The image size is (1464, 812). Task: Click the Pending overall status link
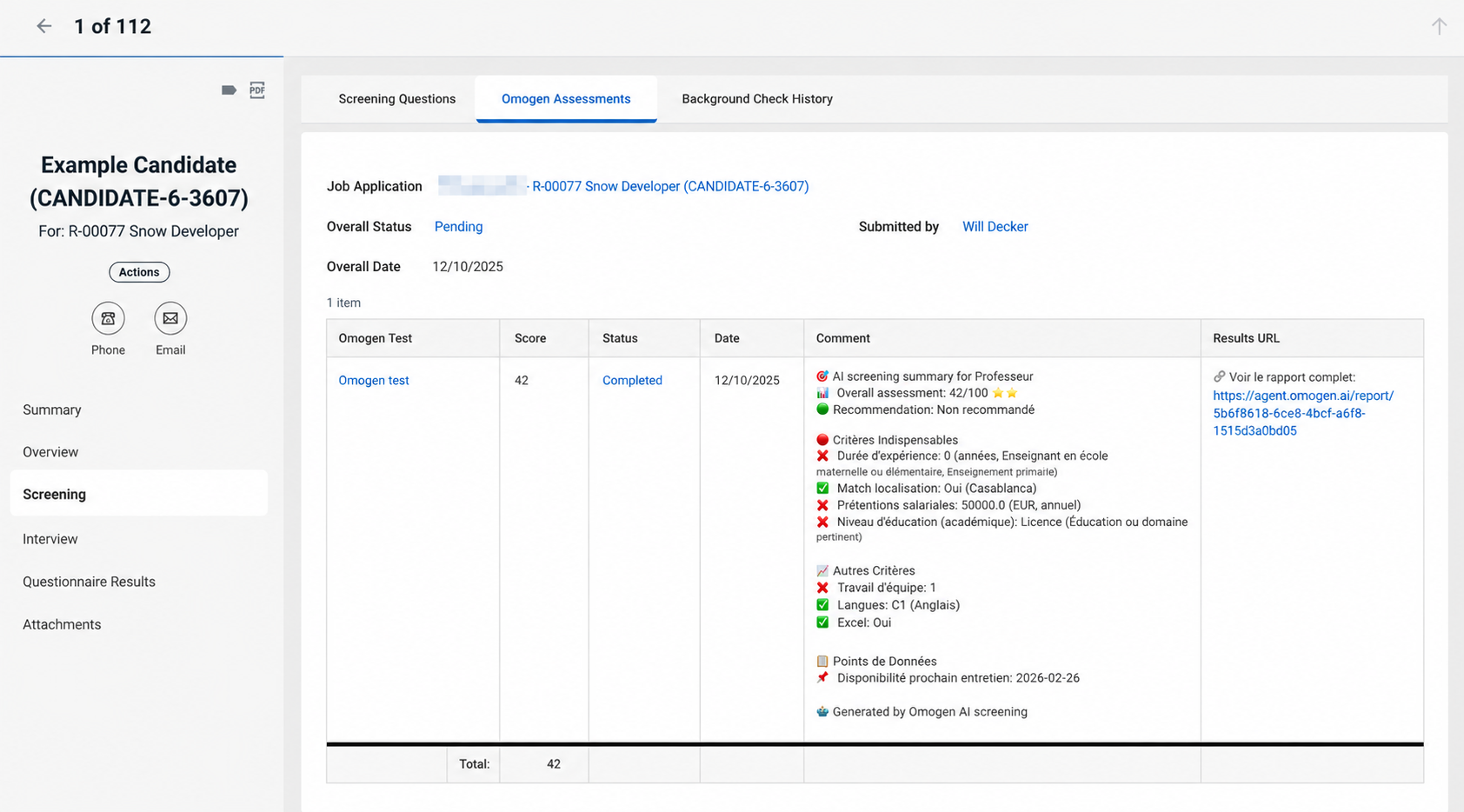[x=458, y=227]
